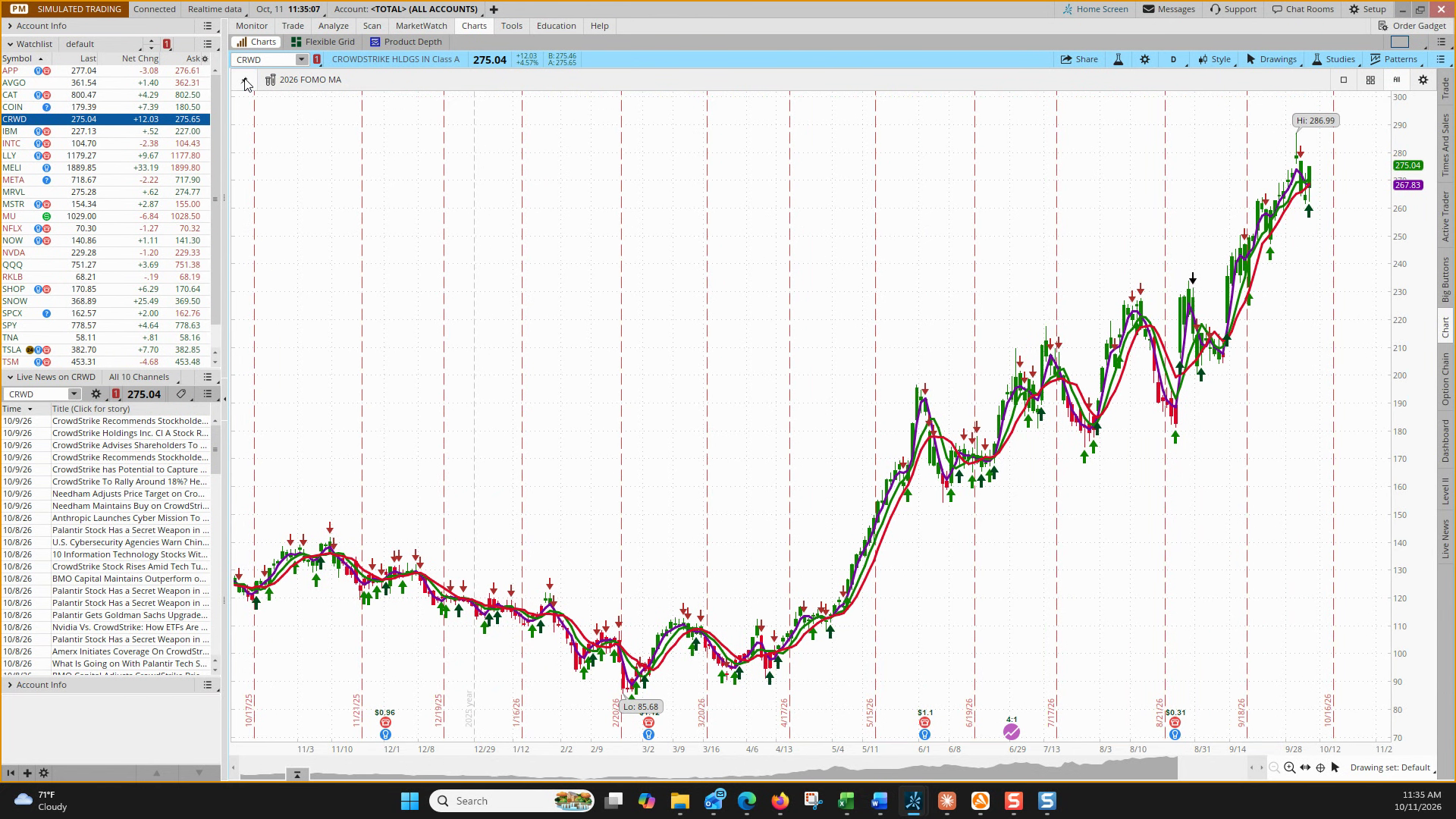Expand the top Account Info gadget
Image resolution: width=1456 pixels, height=819 pixels.
click(10, 26)
